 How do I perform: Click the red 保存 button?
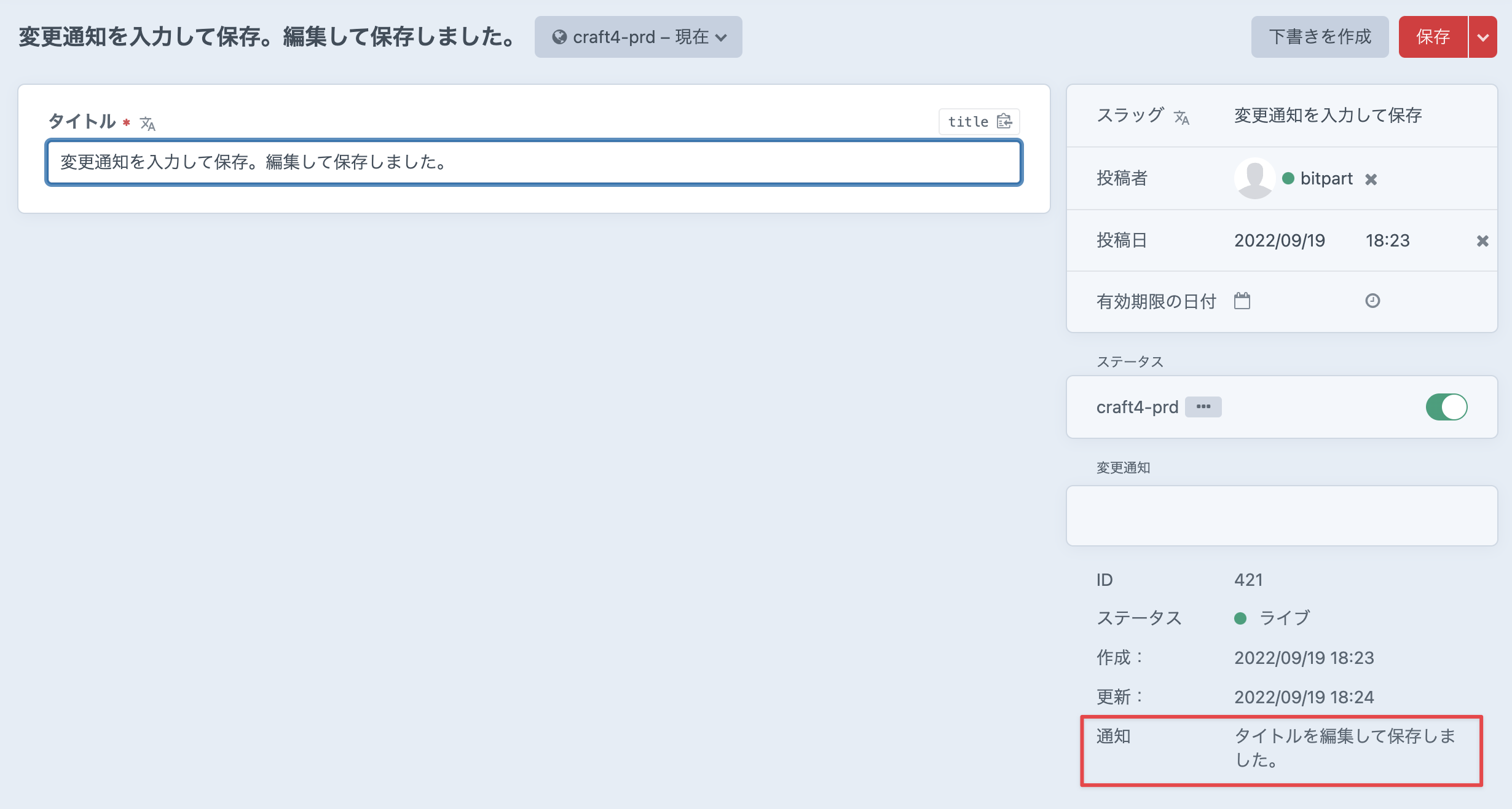(1434, 36)
